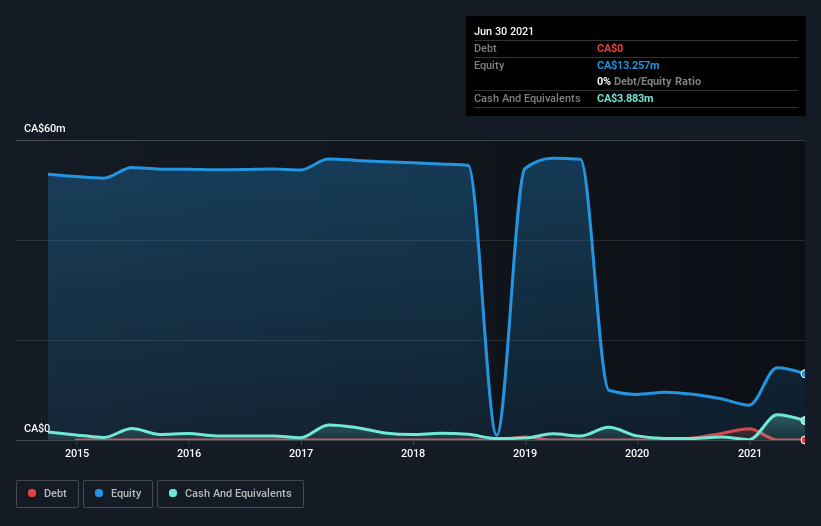Click the 2017 x-axis label

pyautogui.click(x=301, y=453)
